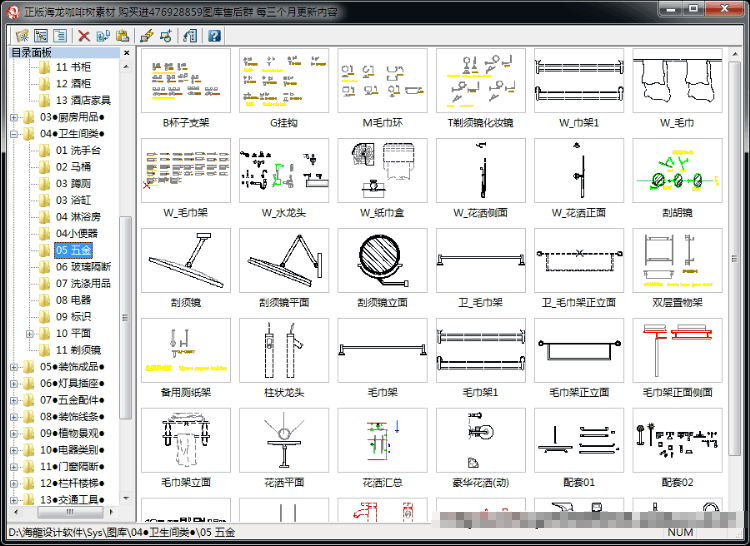Click the paste clipboard toolbar icon

point(122,36)
